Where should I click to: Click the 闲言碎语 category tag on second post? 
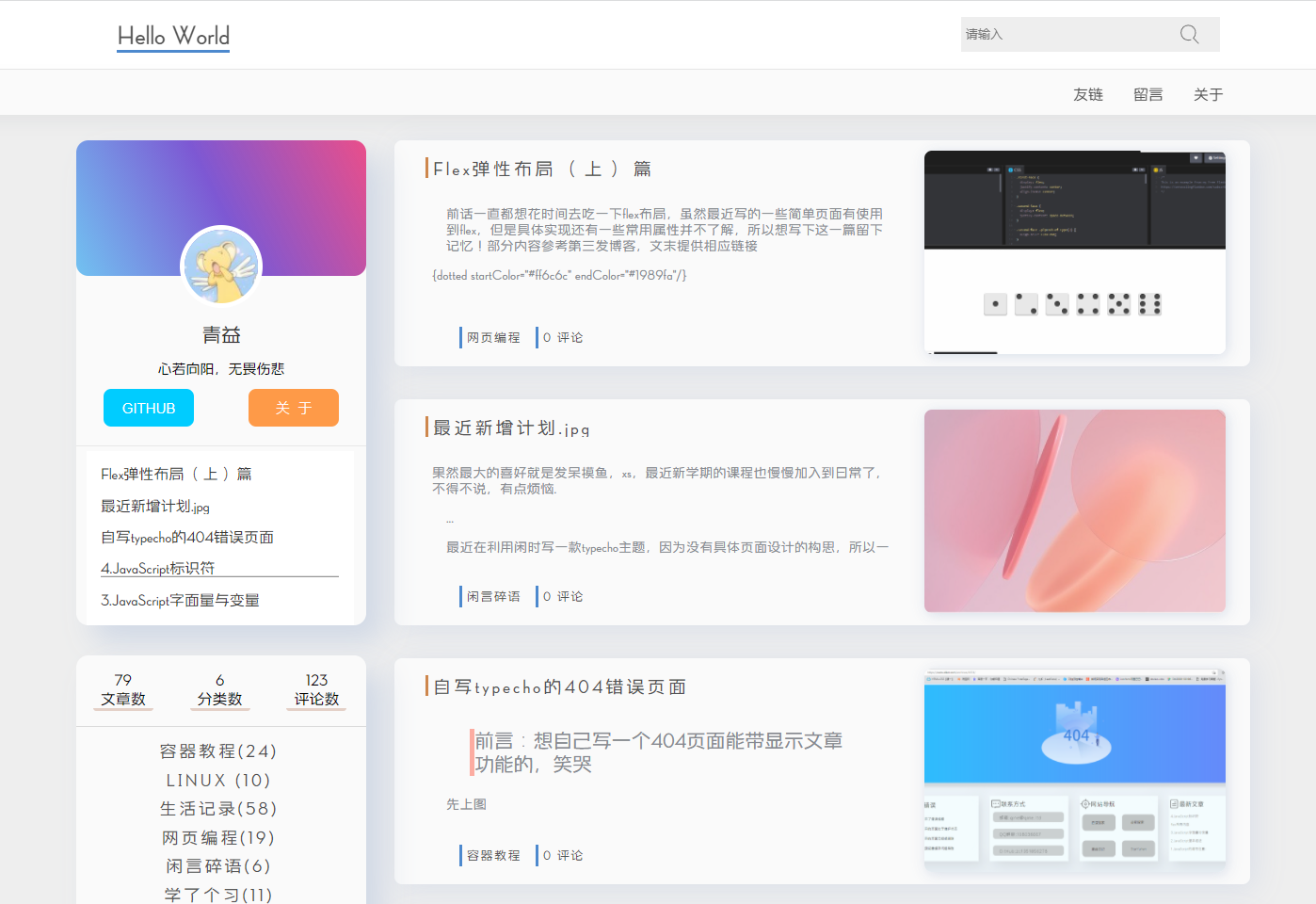click(x=492, y=597)
